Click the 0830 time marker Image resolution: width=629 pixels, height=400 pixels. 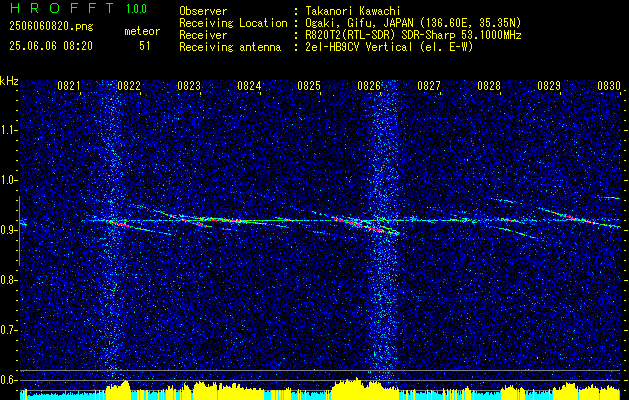[609, 86]
